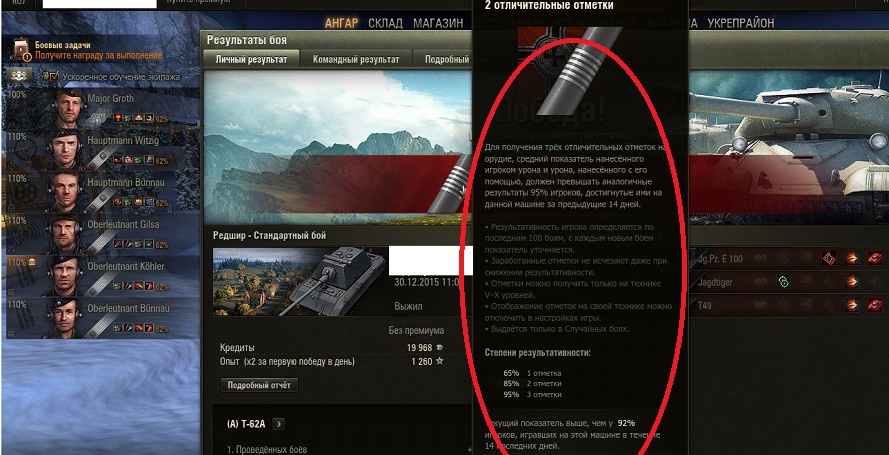Toggle Ускоренное обучение экипажа checkbox
Image resolution: width=889 pixels, height=455 pixels.
click(54, 75)
